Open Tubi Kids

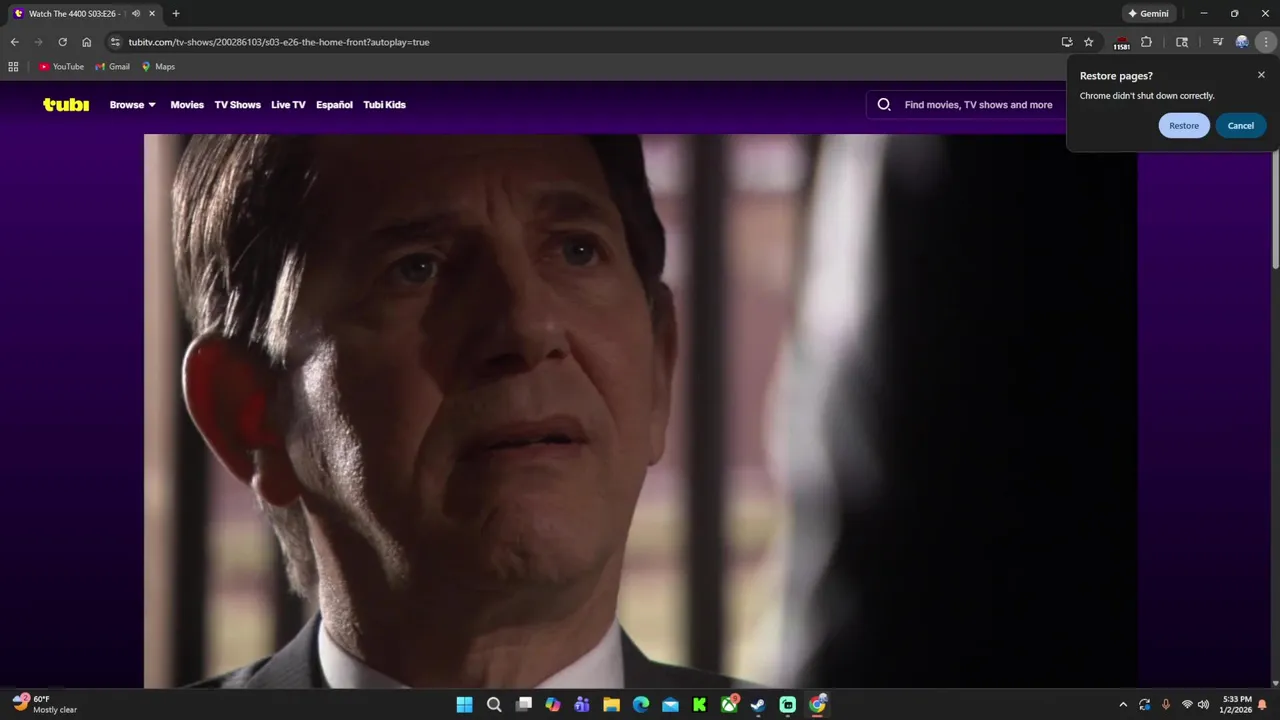coord(384,104)
